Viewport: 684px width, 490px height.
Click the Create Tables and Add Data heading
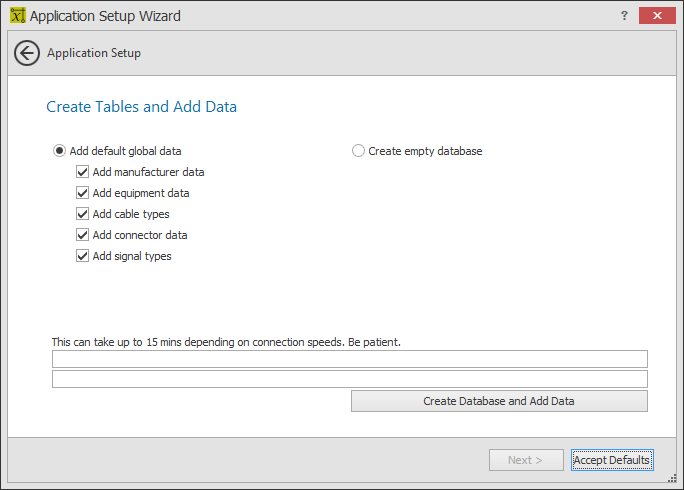coord(141,106)
